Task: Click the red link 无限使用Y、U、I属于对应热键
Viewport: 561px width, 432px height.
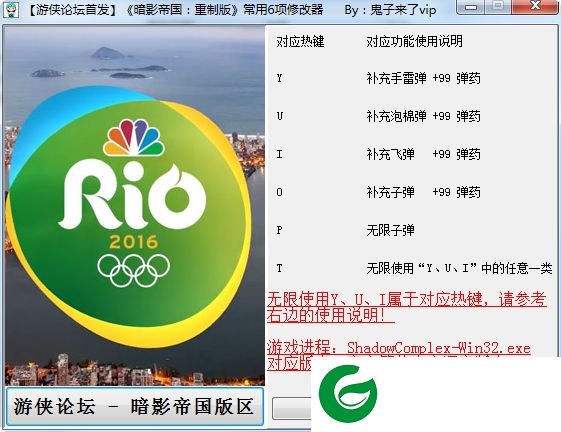Action: point(406,307)
